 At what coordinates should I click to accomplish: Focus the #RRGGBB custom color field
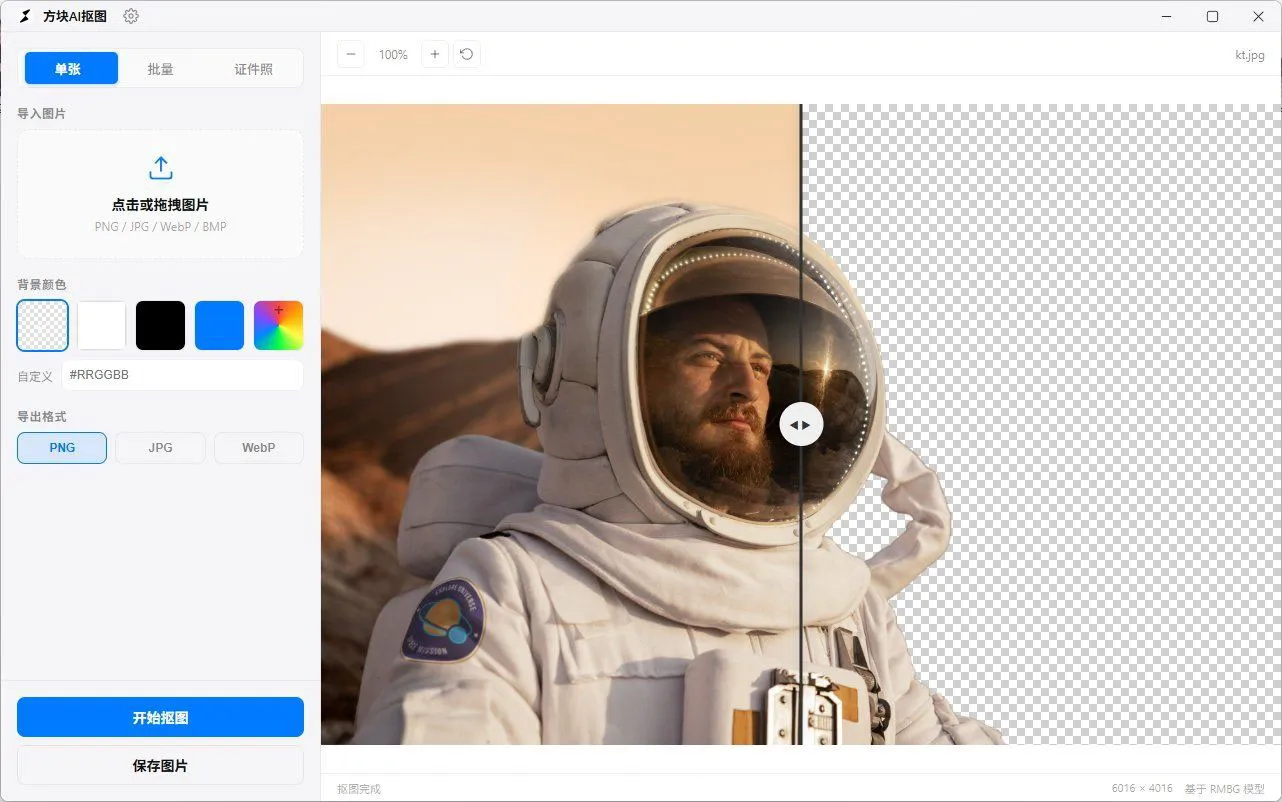tap(182, 375)
